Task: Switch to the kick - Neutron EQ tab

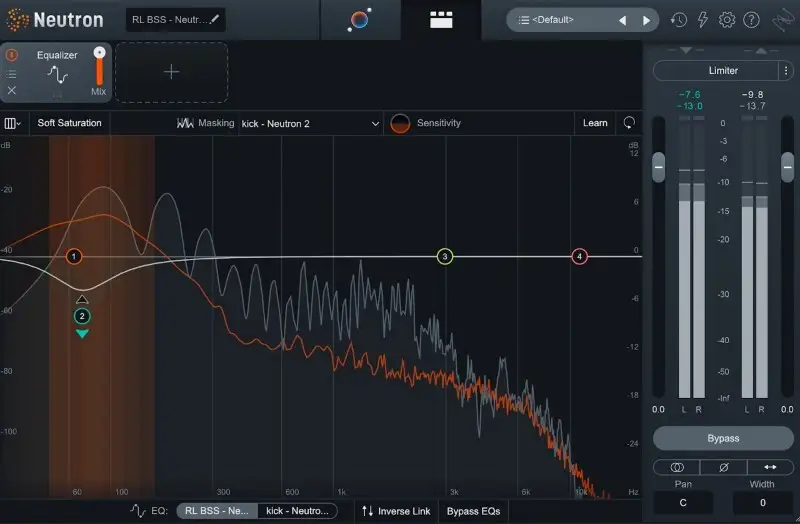Action: point(296,511)
